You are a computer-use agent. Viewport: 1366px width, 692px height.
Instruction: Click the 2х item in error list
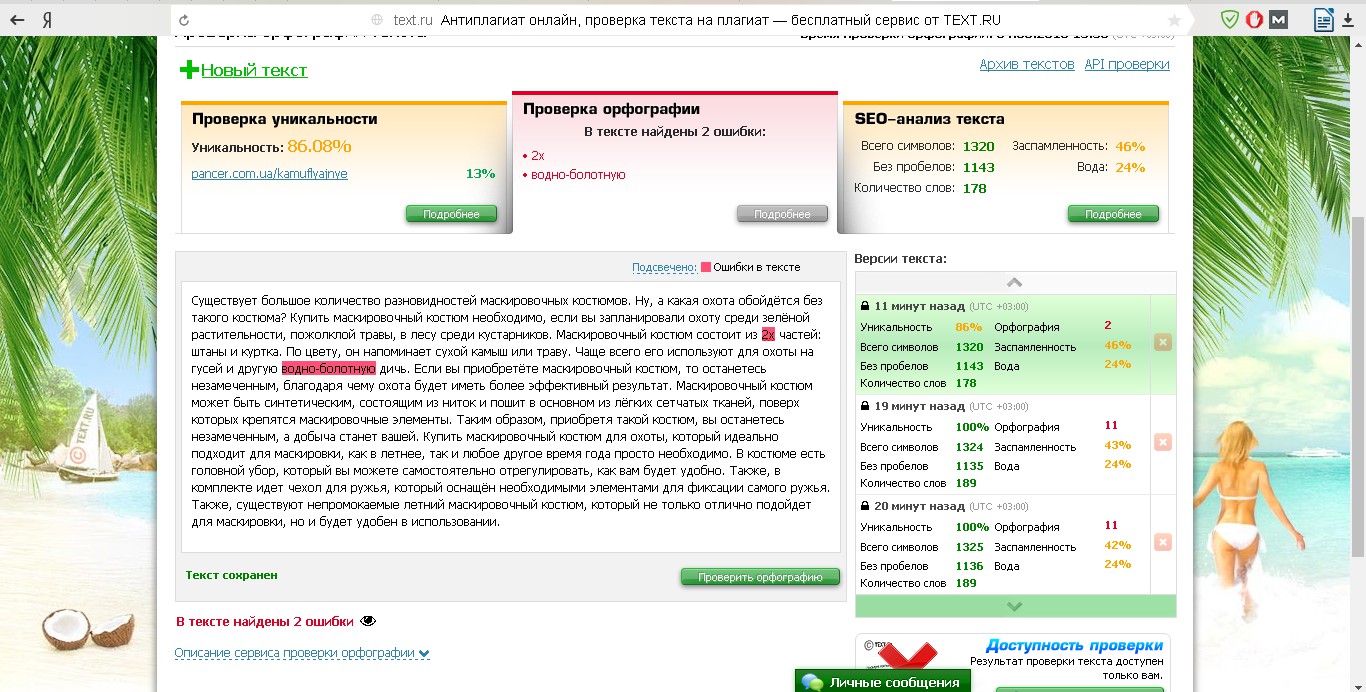click(537, 156)
